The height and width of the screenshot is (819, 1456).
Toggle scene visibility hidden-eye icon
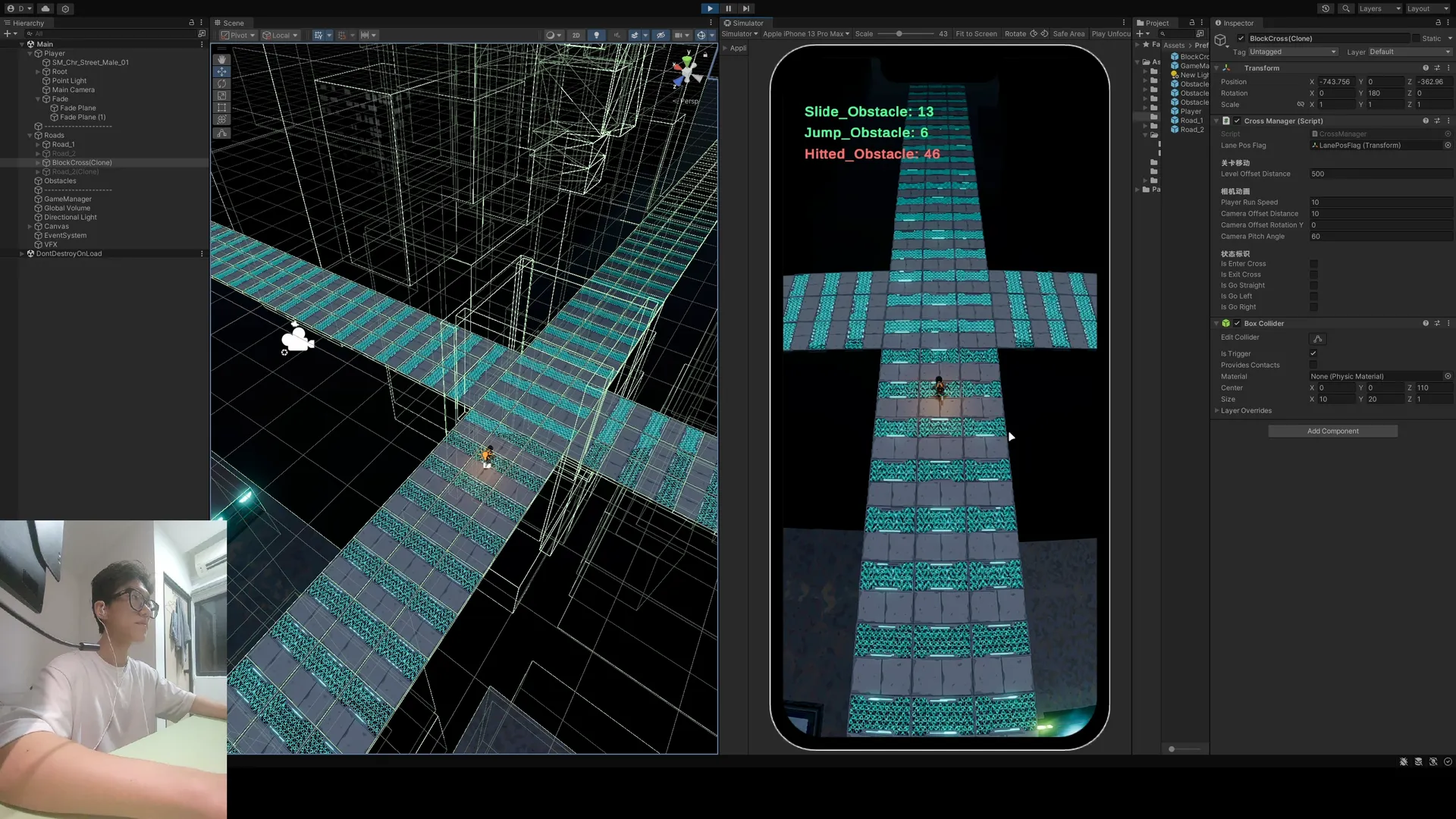[661, 35]
